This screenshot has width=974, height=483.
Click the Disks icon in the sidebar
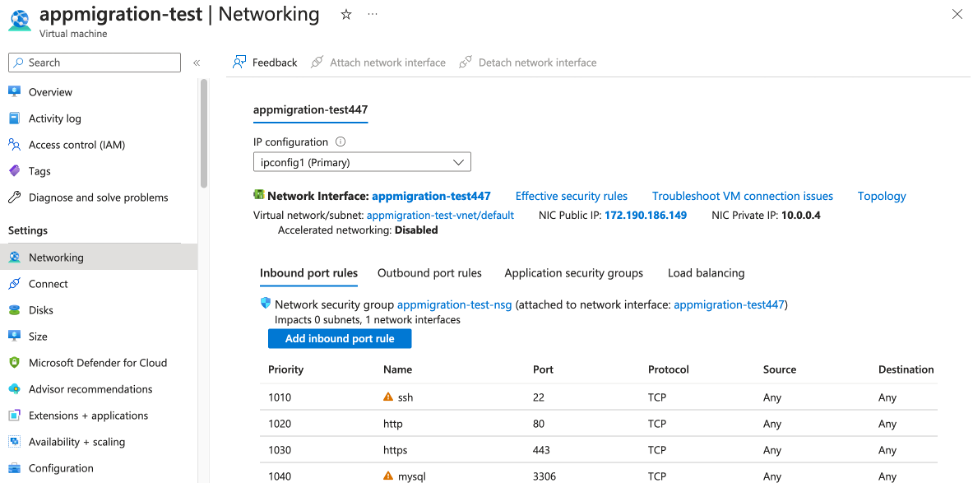coord(14,310)
